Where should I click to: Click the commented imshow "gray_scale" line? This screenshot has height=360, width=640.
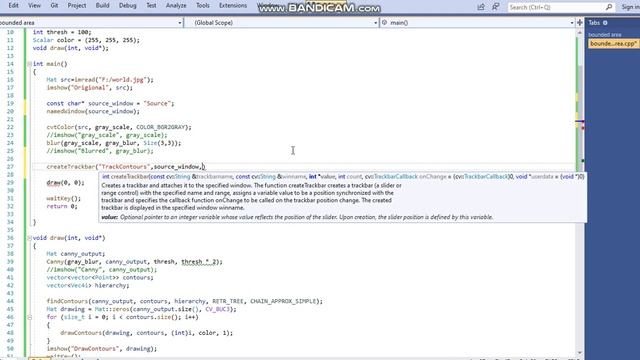coord(107,135)
